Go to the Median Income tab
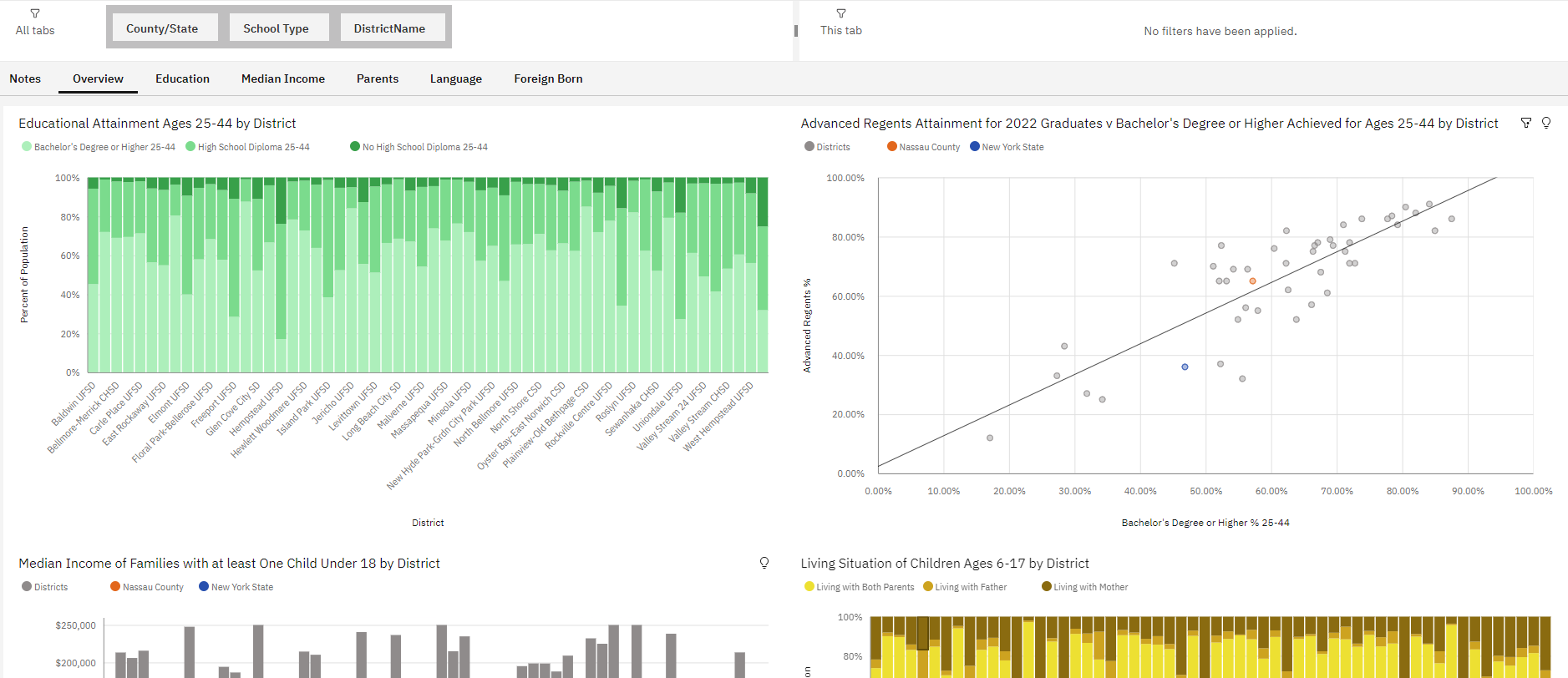The height and width of the screenshot is (678, 1568). 283,78
